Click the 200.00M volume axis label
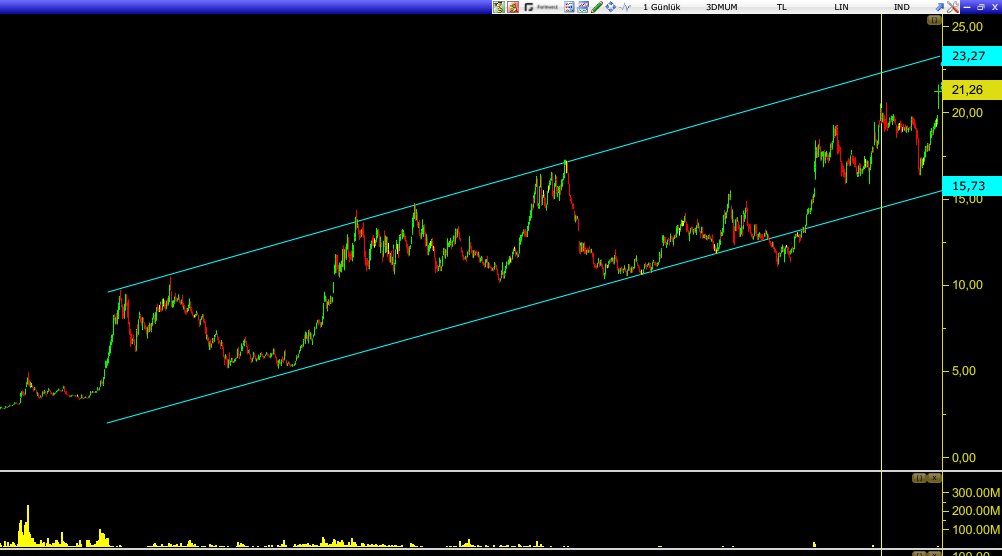Viewport: 1002px width, 556px height. pos(975,511)
